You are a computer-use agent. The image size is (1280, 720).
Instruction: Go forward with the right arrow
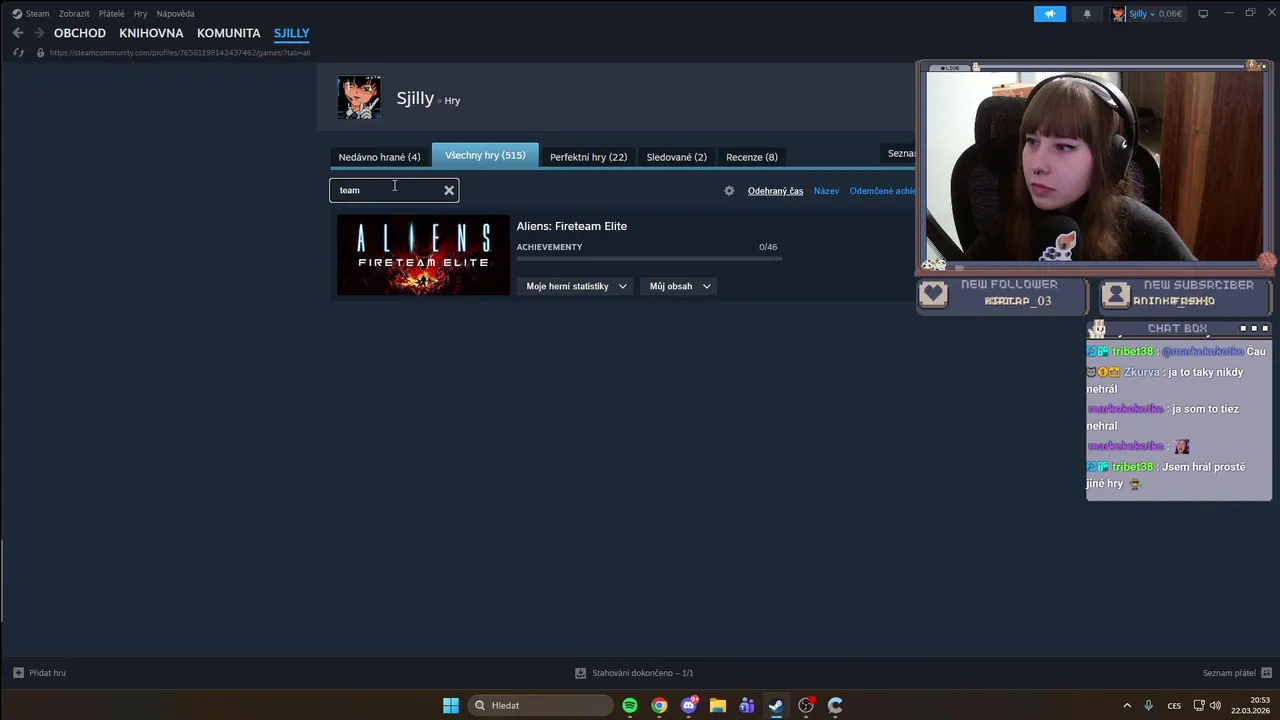[39, 33]
